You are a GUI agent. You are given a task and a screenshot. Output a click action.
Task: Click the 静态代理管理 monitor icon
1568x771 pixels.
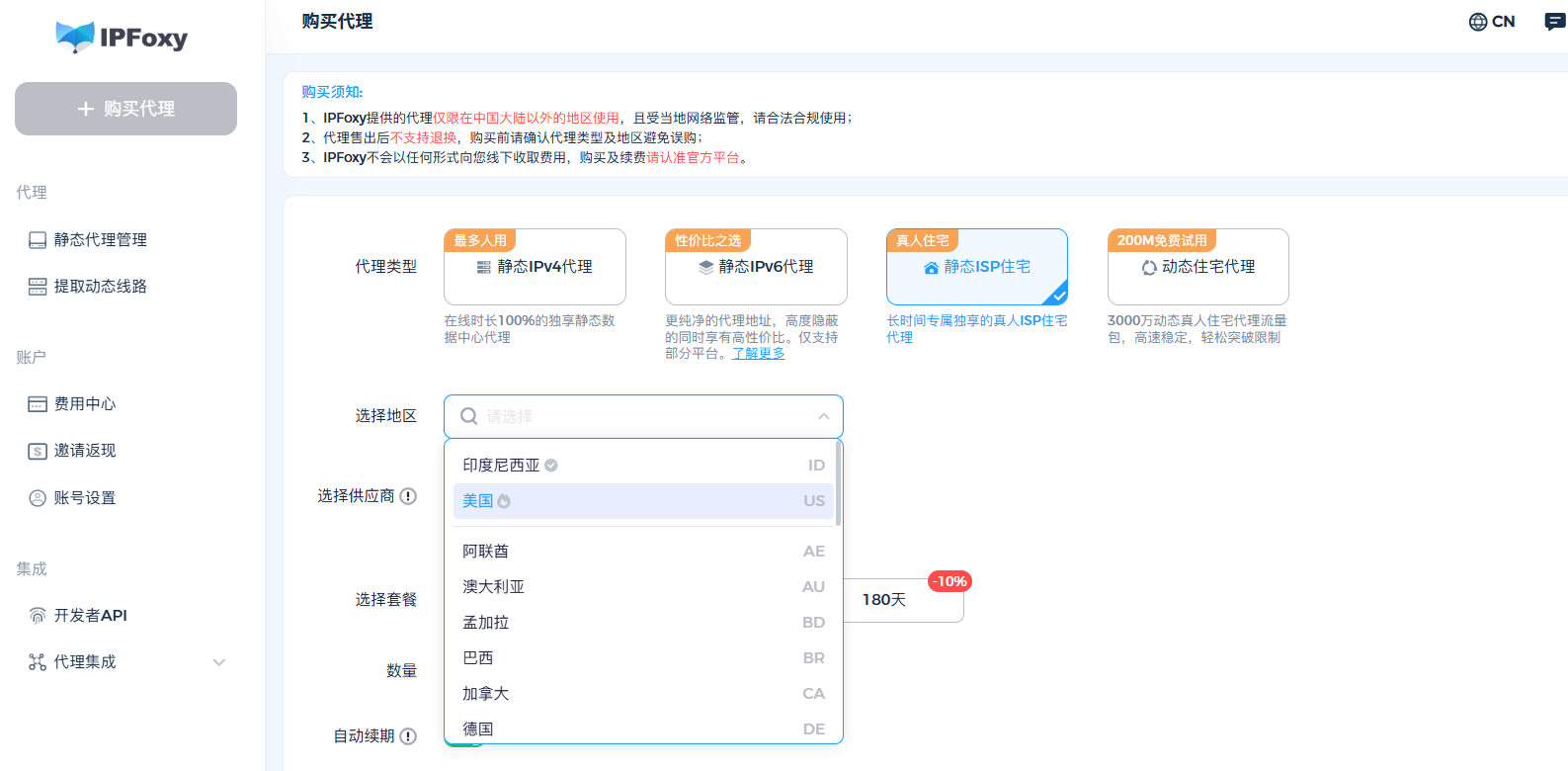click(x=38, y=240)
